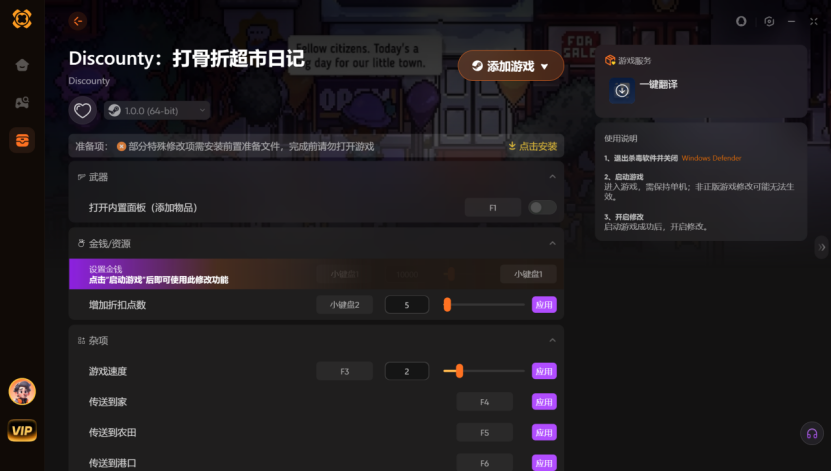Viewport: 831px width, 471px height.
Task: Open the Windows Defender link
Action: [711, 158]
